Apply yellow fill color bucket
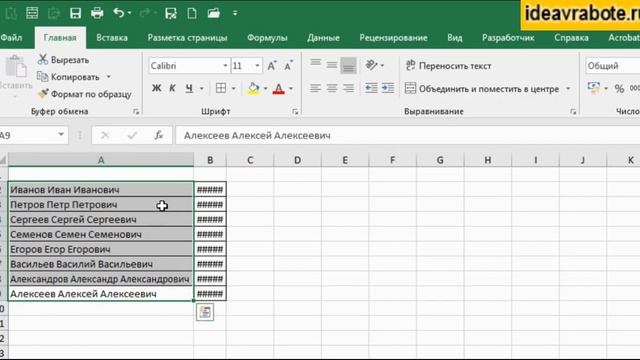Image resolution: width=640 pixels, height=360 pixels. (253, 89)
